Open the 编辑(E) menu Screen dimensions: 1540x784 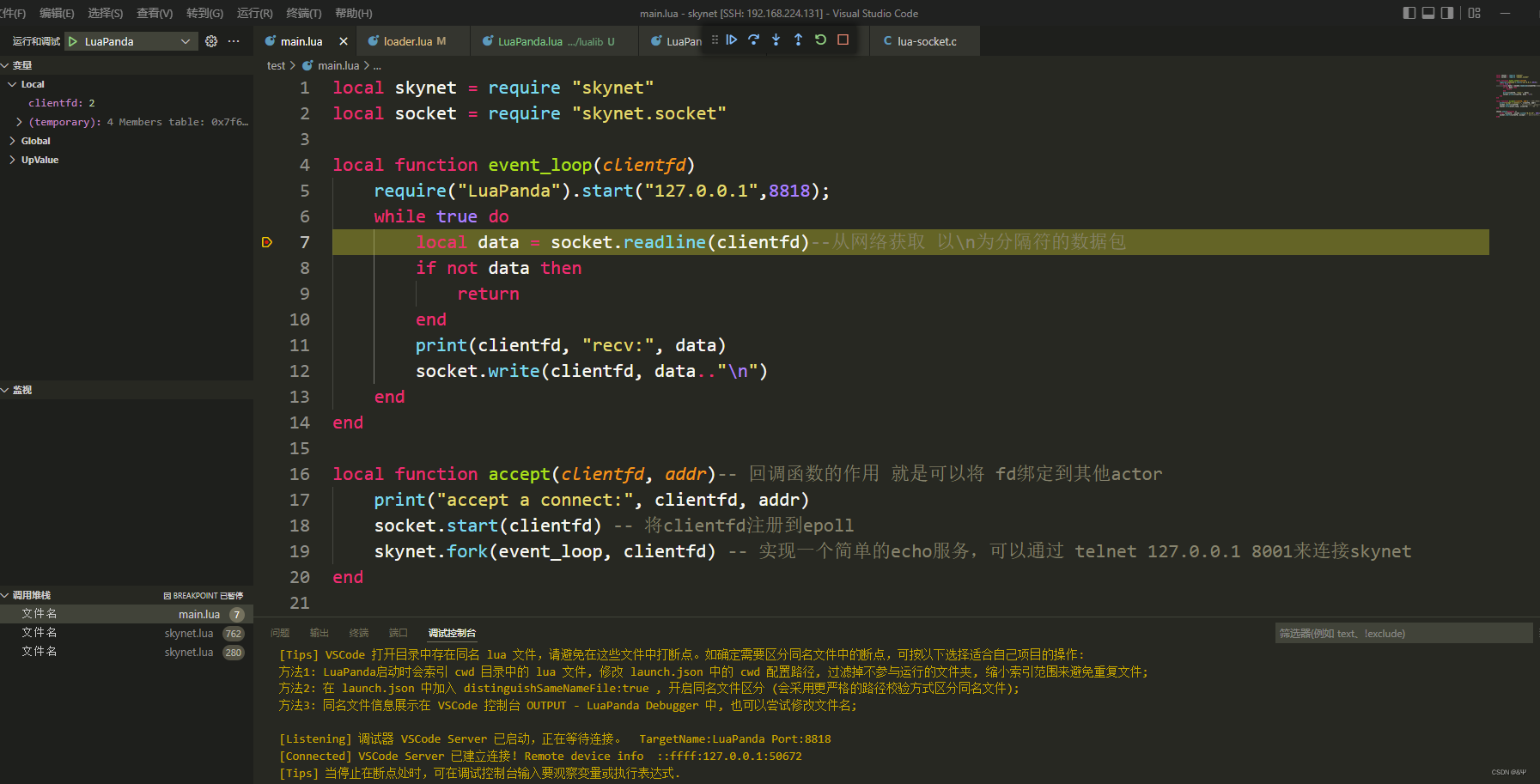[57, 13]
